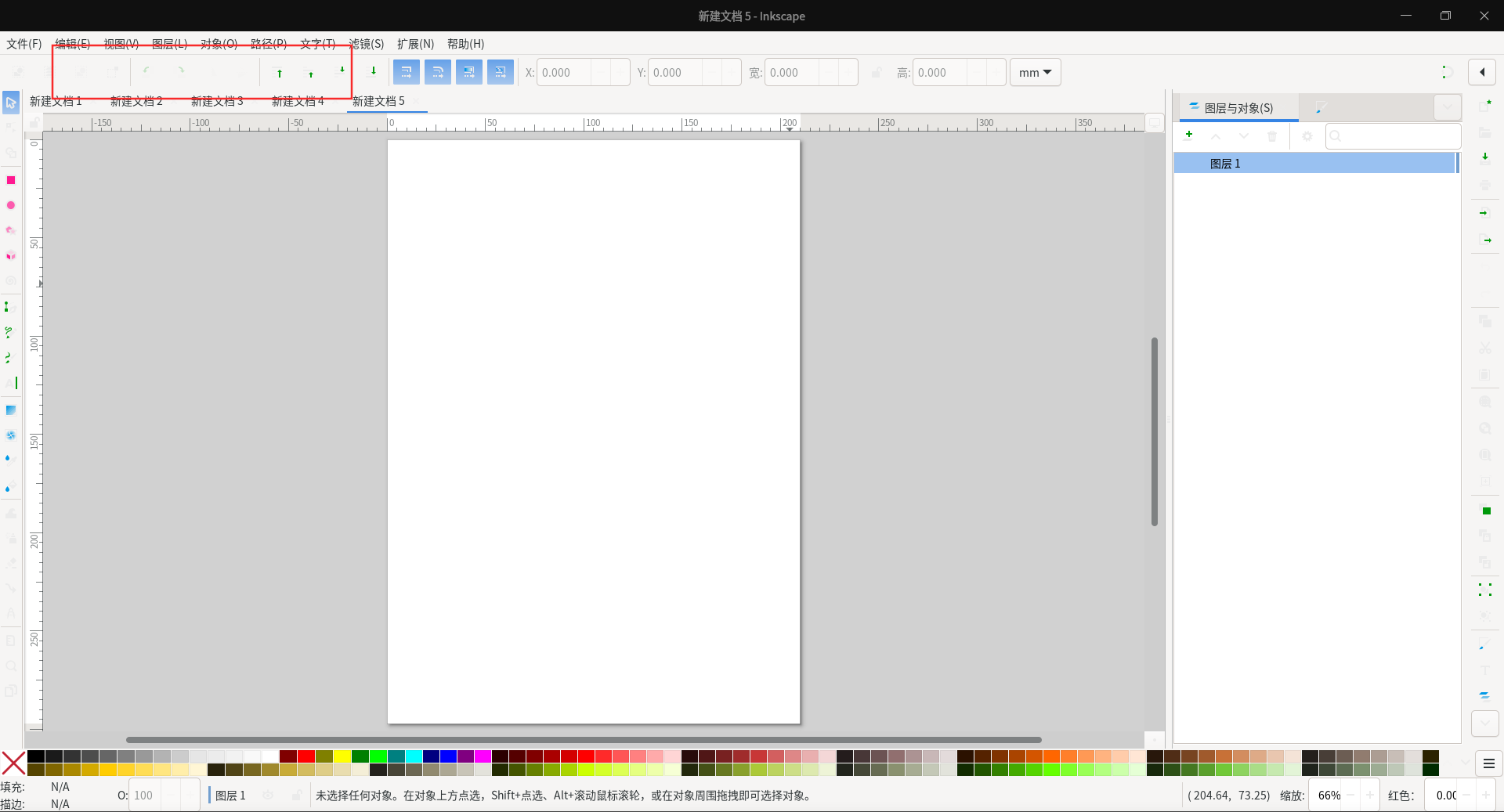The image size is (1504, 812).
Task: Expand right command toolbar overflow chevron
Action: (1485, 724)
